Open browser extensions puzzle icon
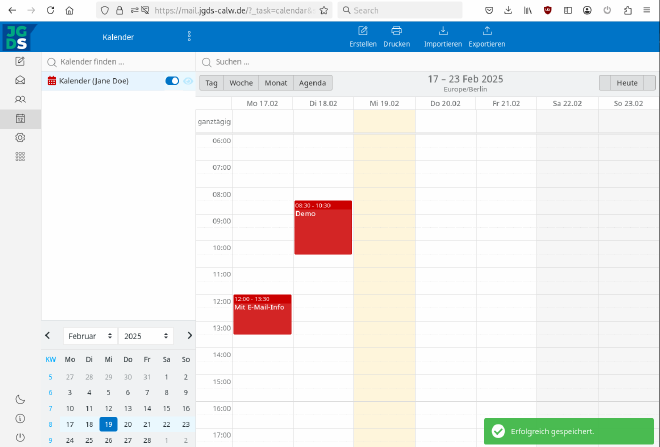The image size is (660, 447). click(628, 10)
